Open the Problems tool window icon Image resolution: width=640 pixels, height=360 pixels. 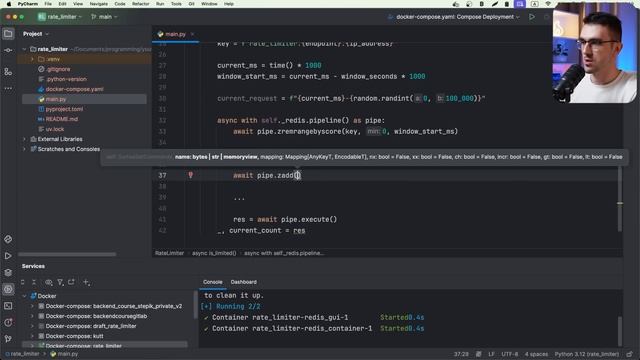[x=8, y=322]
